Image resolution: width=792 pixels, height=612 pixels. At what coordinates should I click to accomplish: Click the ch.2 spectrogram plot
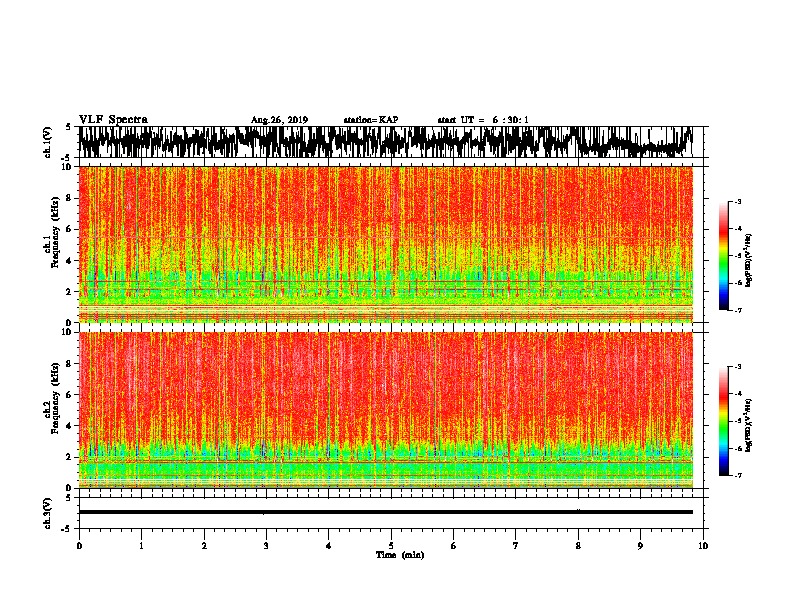[x=385, y=410]
